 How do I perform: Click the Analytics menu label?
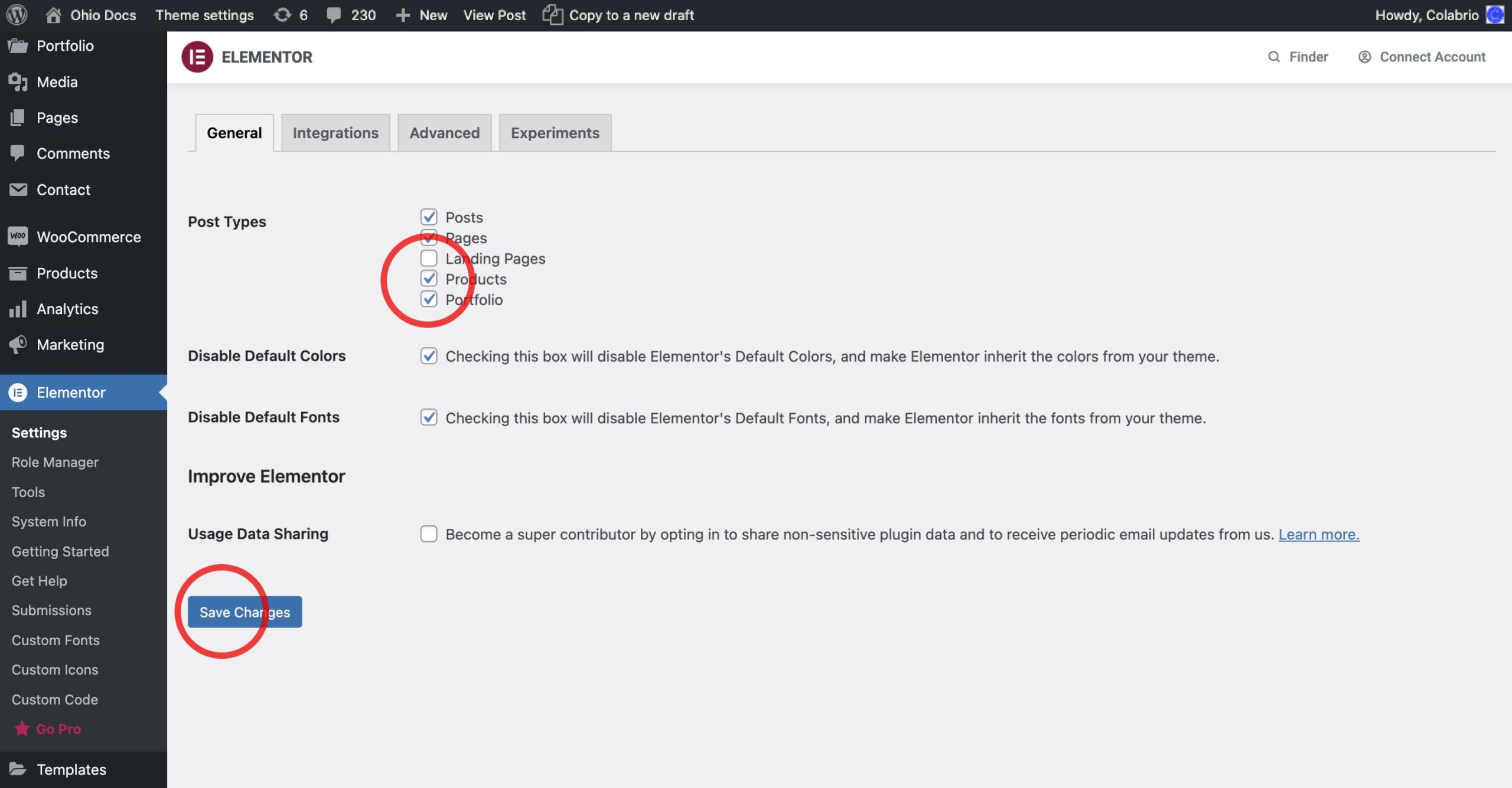click(67, 309)
